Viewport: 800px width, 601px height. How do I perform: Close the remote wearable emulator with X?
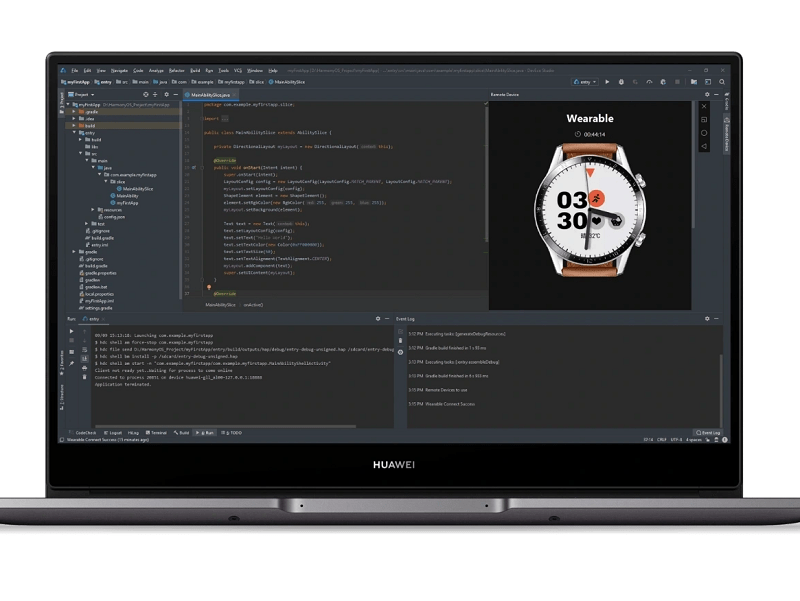click(704, 106)
